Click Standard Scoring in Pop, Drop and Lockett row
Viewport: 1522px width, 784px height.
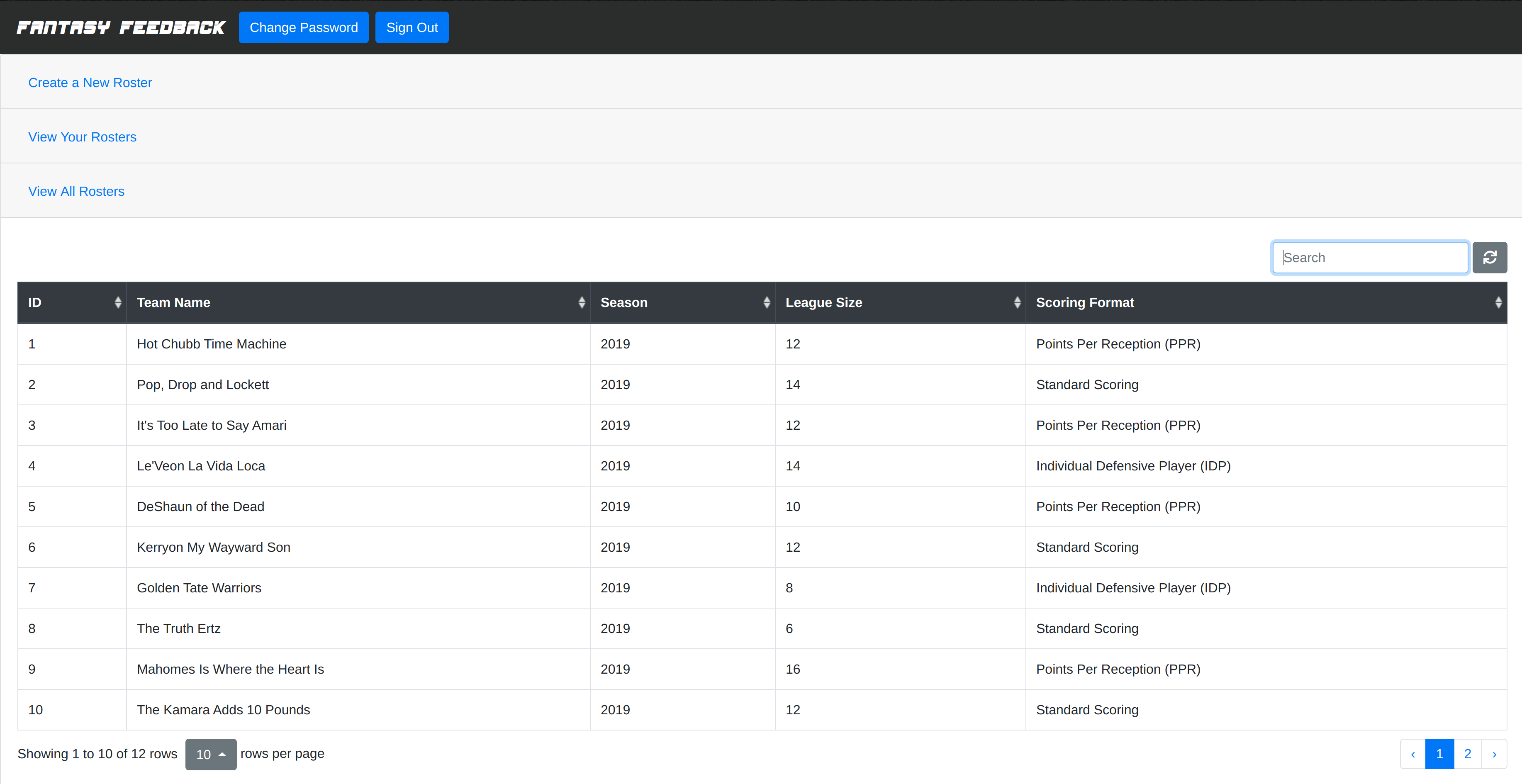(x=1087, y=385)
